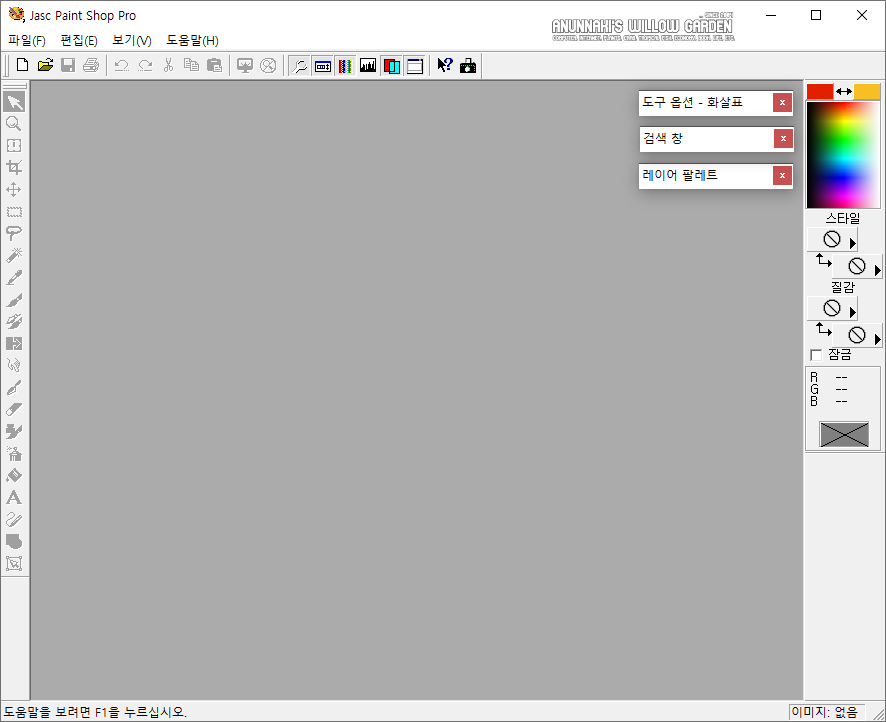Select the Eraser tool
This screenshot has height=722, width=886.
tap(14, 409)
